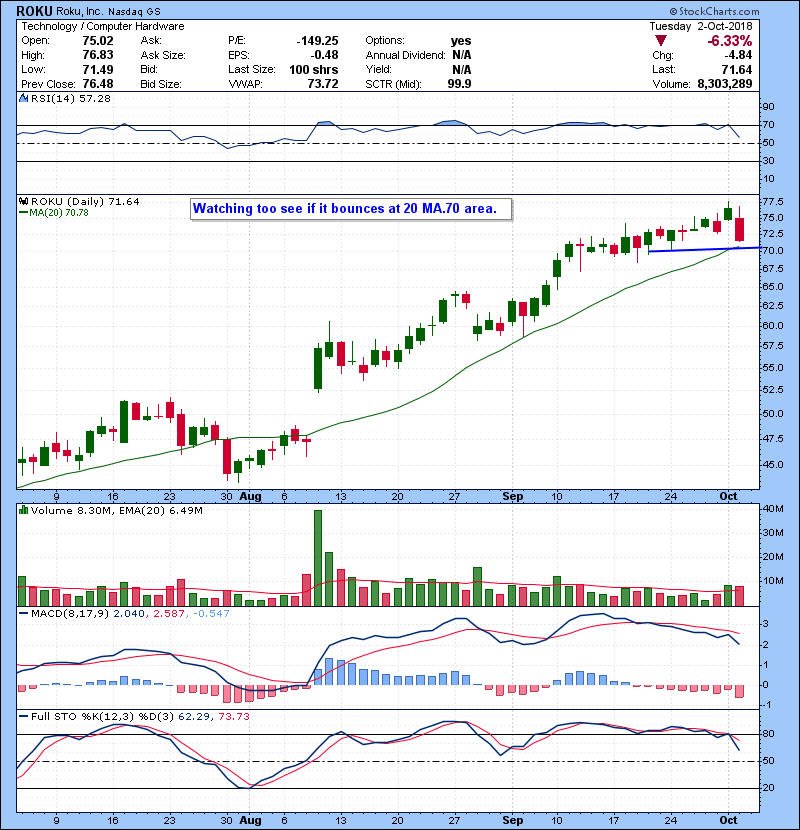Click the 90 label on the RSI axis
800x830 pixels.
[768, 107]
